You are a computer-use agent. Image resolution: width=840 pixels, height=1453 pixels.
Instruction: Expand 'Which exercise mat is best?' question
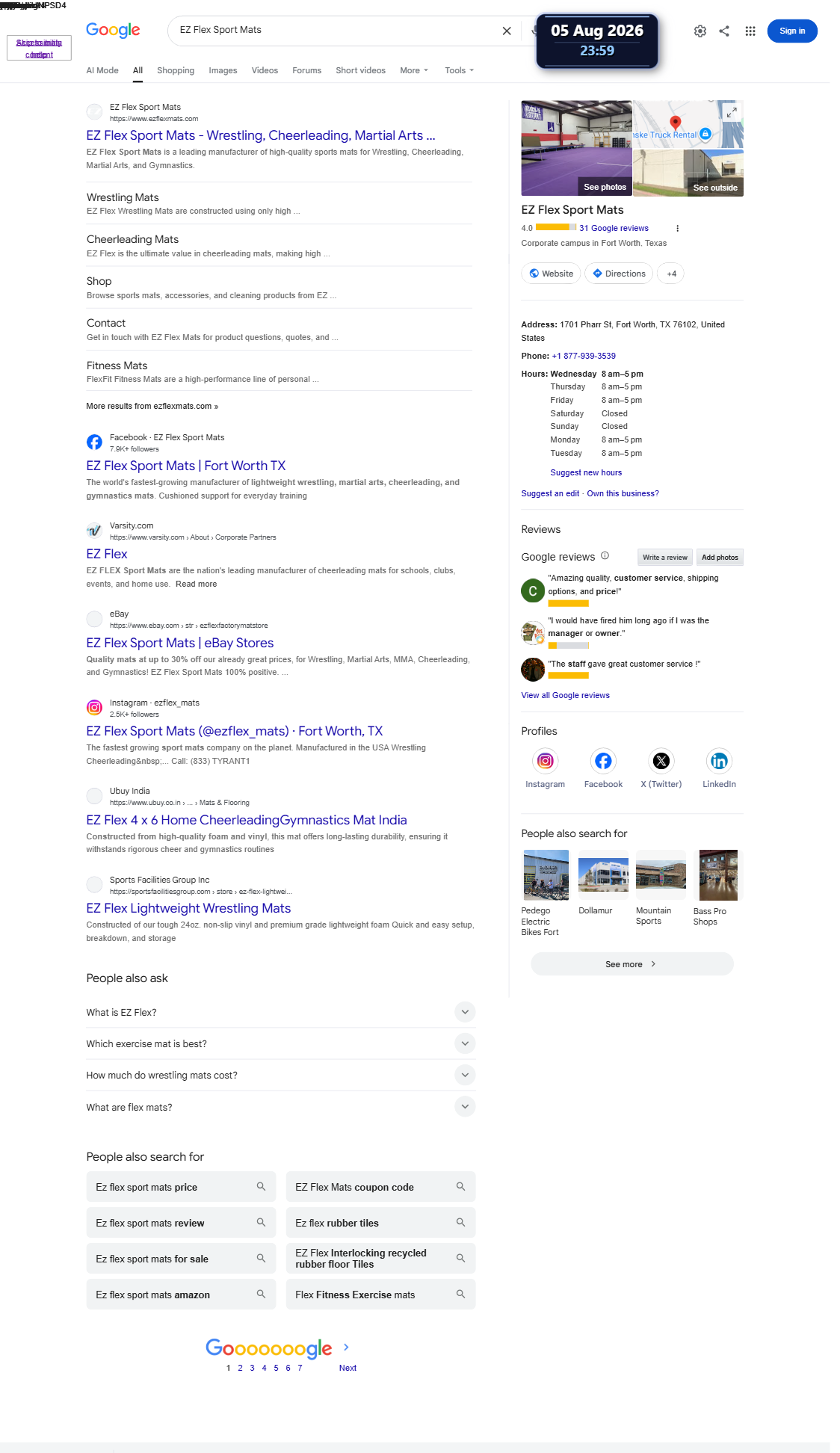click(280, 1043)
